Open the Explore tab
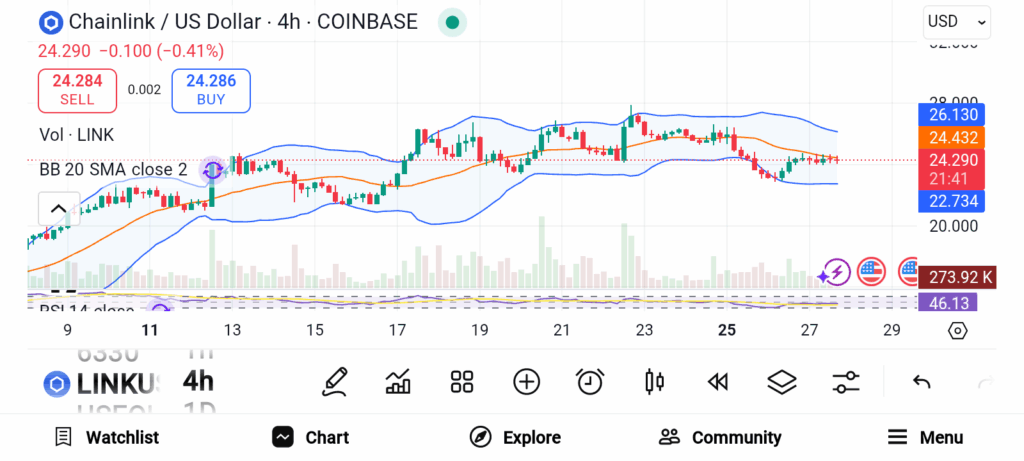Screen dimensions: 1024x461 515,437
